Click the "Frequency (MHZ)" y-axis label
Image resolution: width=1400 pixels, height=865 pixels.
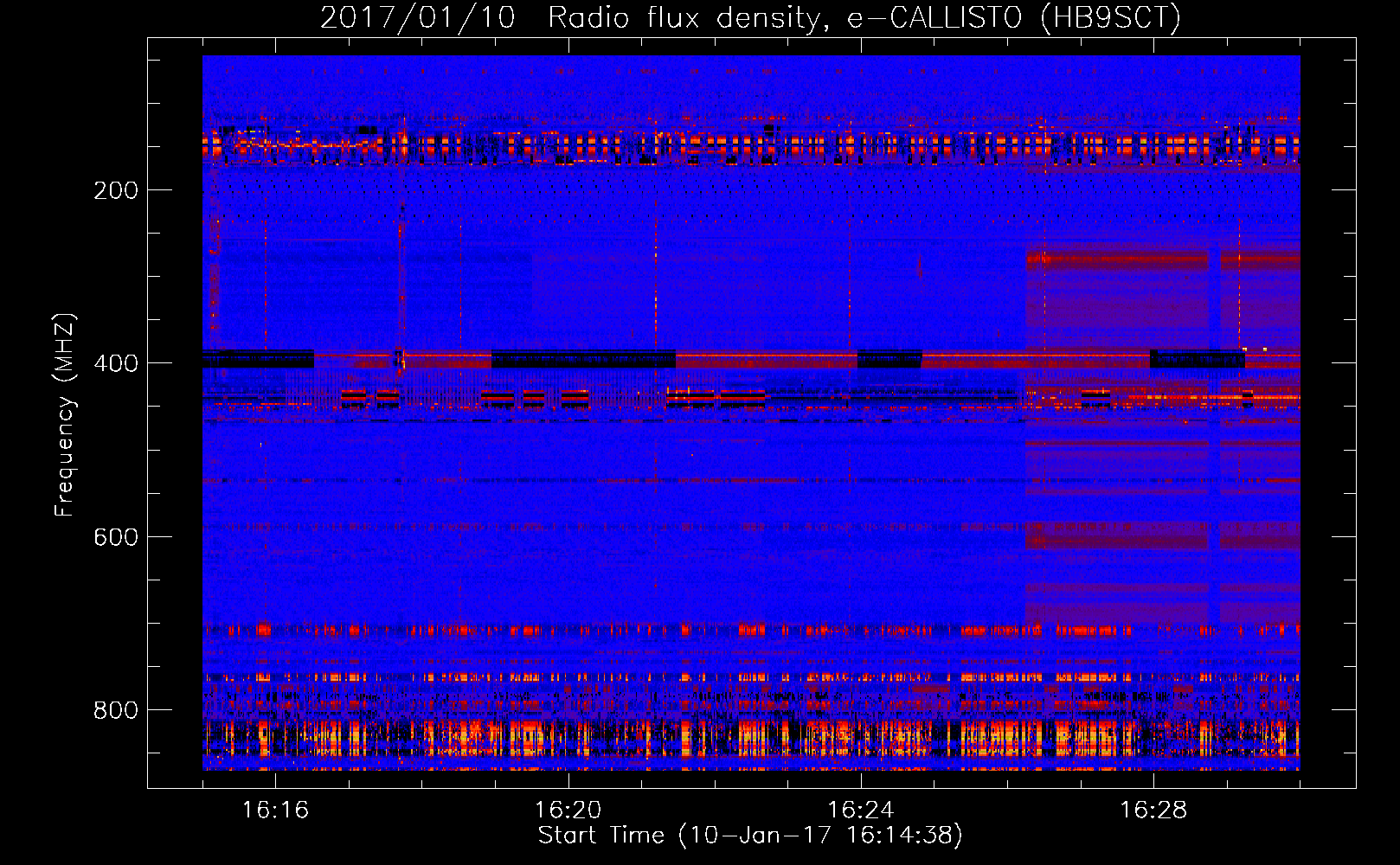point(64,415)
